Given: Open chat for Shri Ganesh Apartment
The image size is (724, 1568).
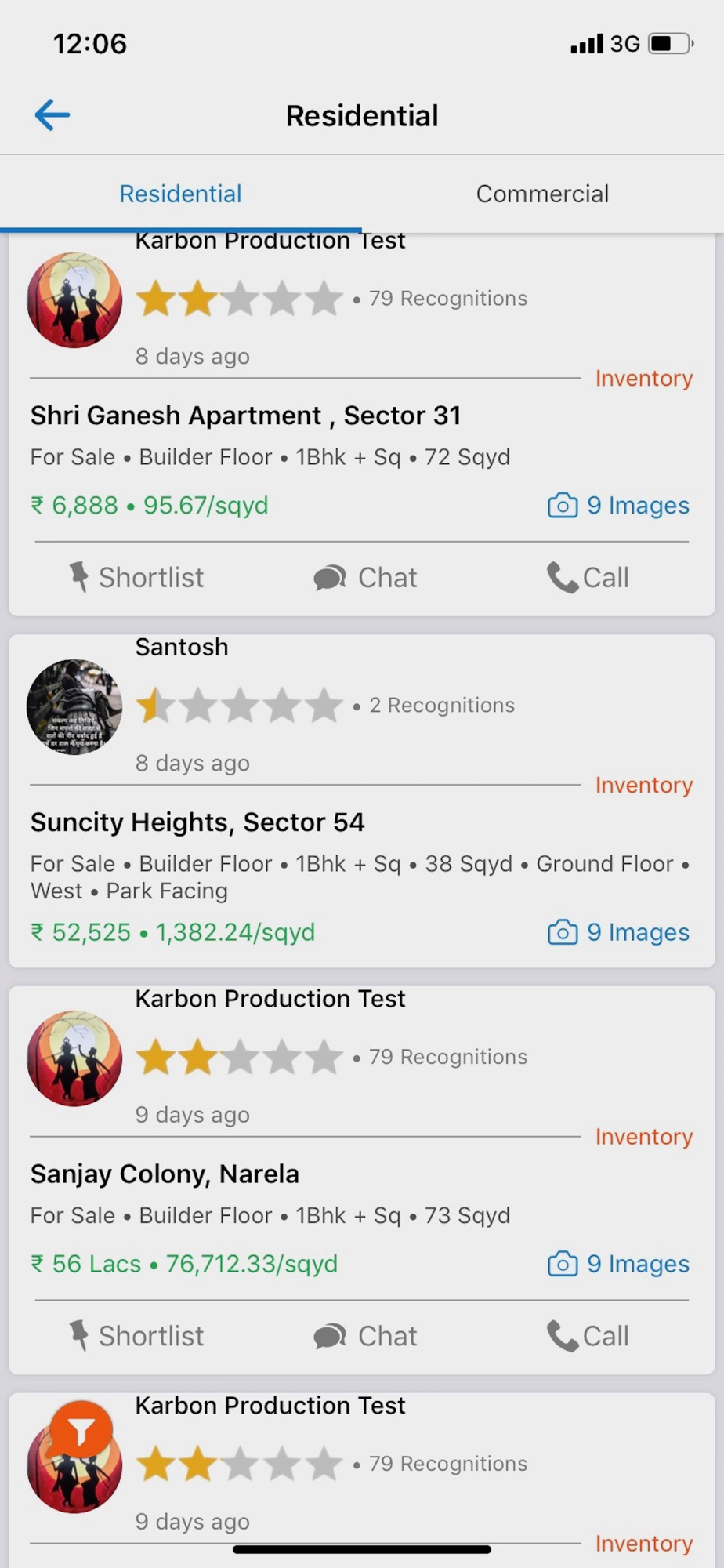Looking at the screenshot, I should 365,578.
